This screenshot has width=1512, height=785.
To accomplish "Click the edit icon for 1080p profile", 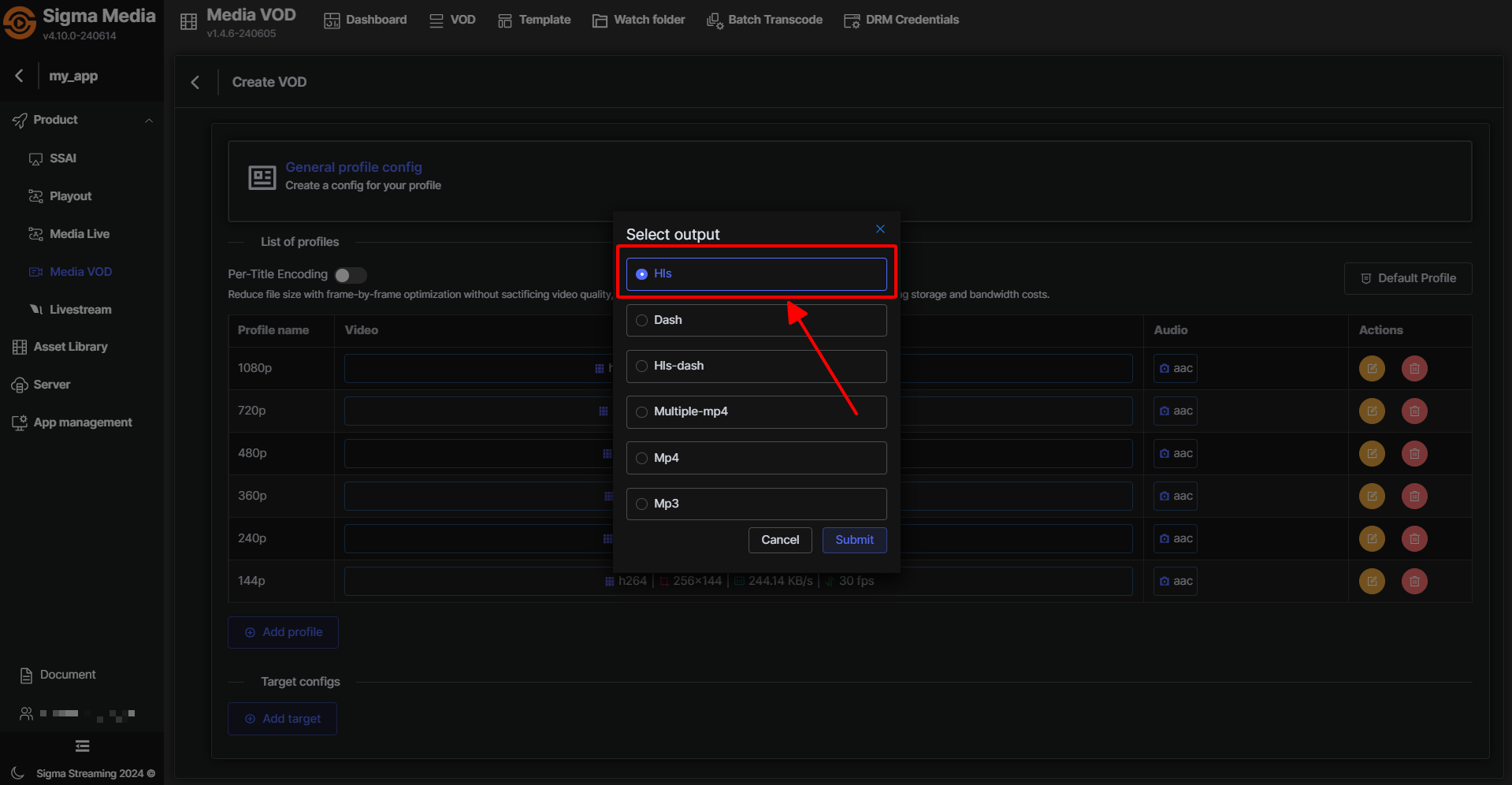I will tap(1372, 368).
